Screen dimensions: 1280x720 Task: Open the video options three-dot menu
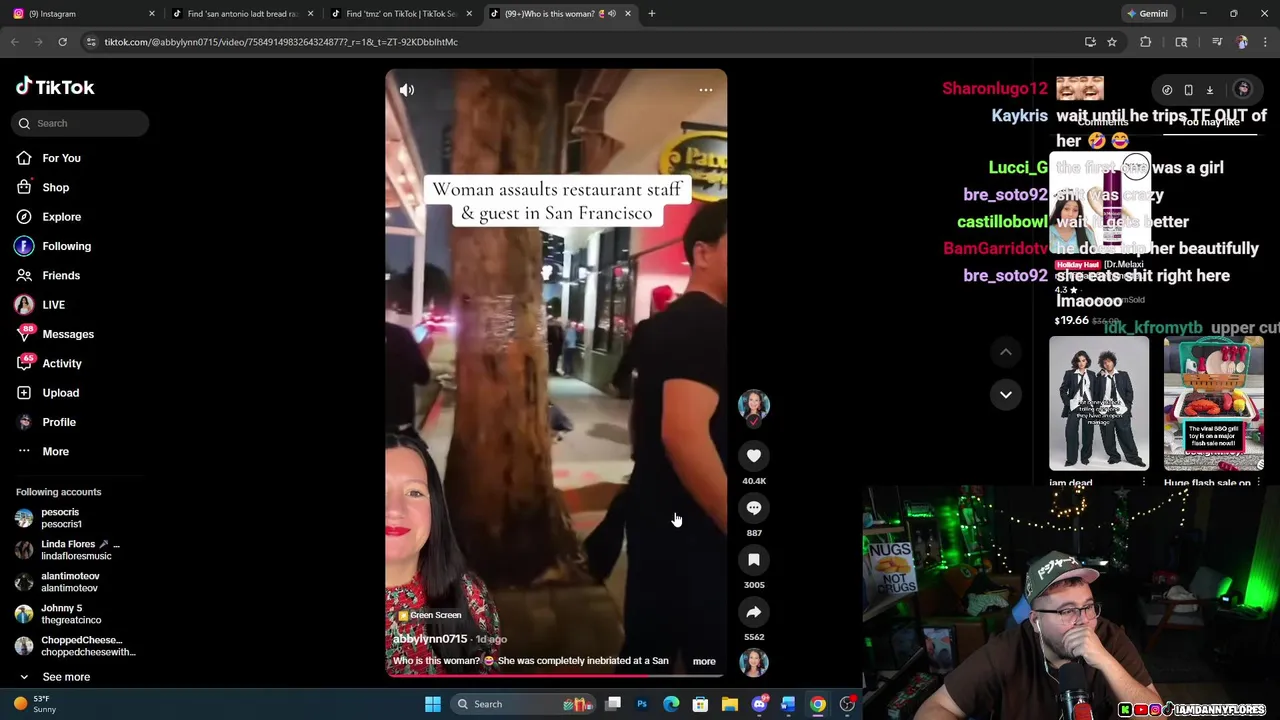pyautogui.click(x=705, y=90)
